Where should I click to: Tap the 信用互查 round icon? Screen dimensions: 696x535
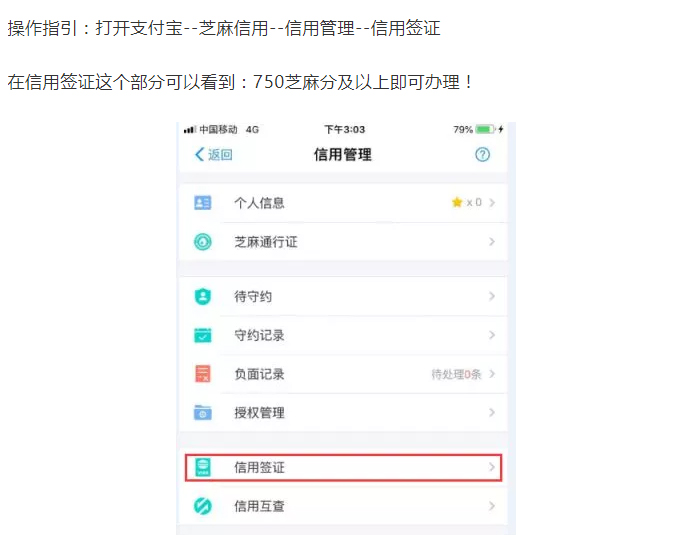click(203, 506)
